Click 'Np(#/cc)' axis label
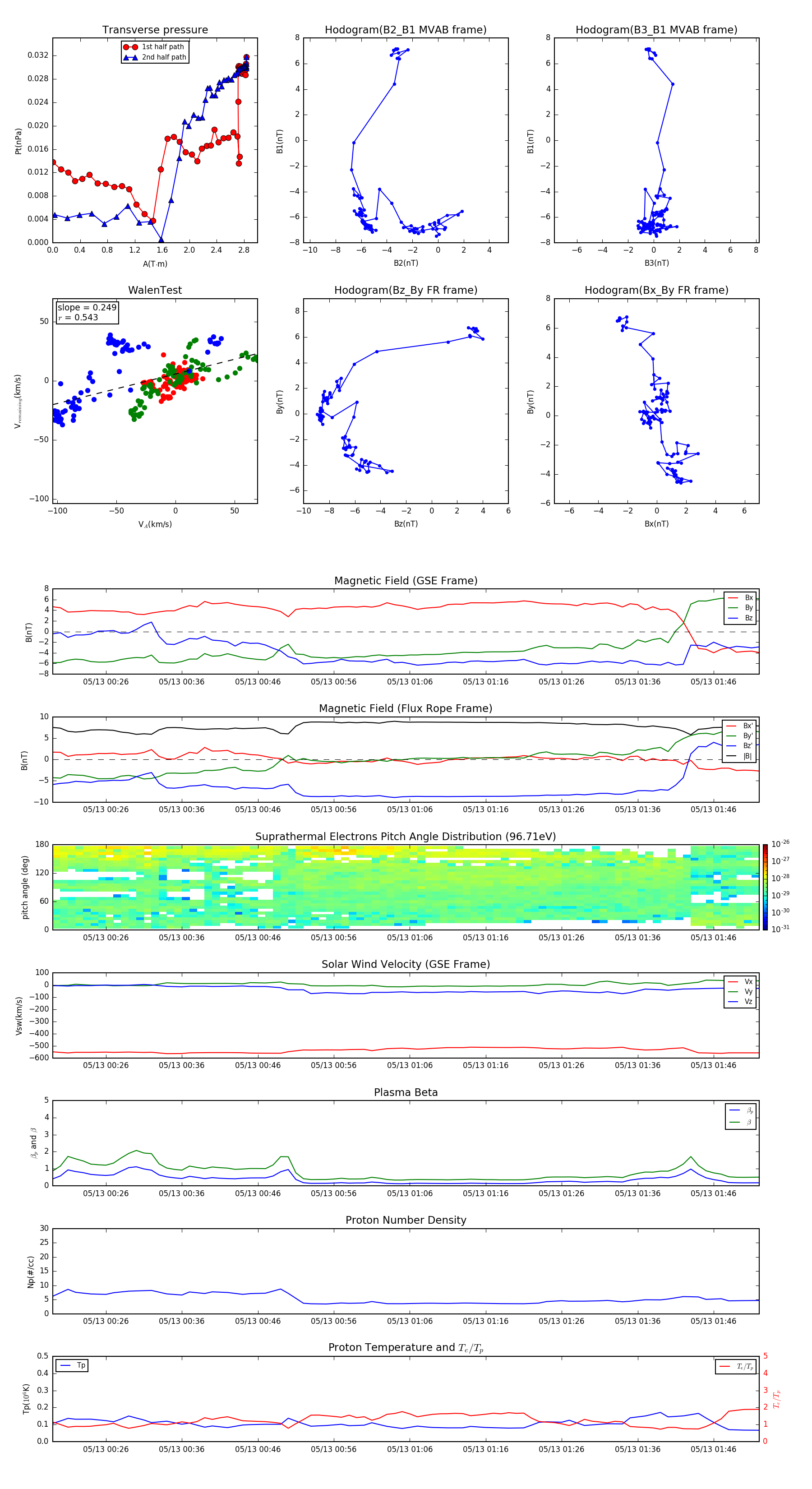This screenshot has height=1489, width=812. coord(31,1272)
